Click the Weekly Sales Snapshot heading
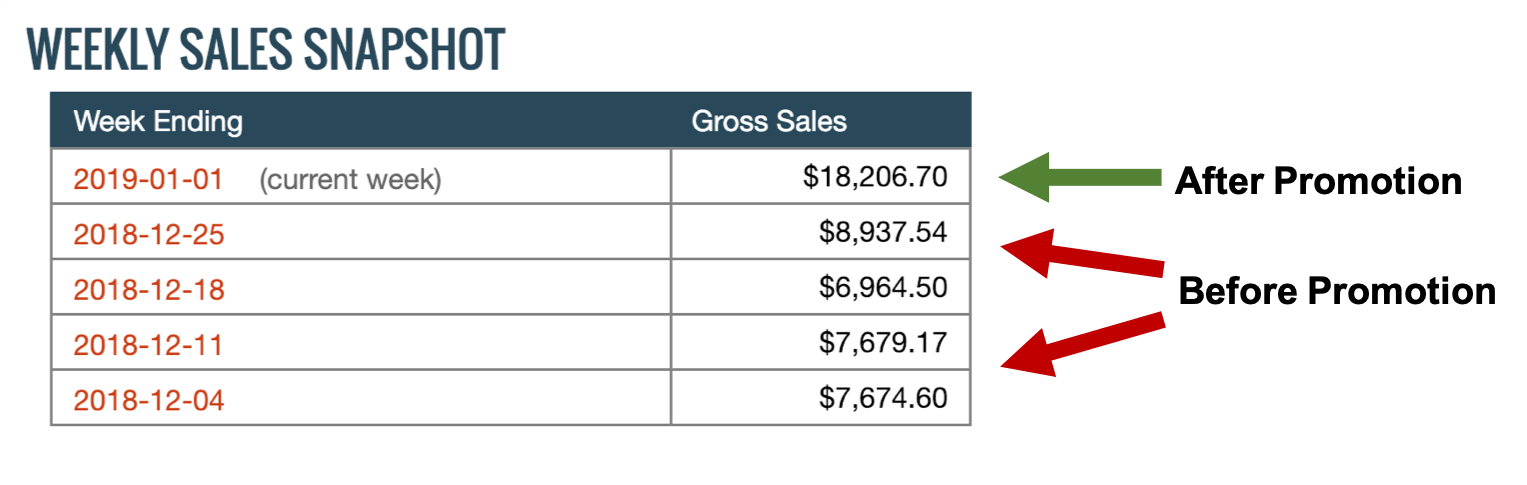Image resolution: width=1527 pixels, height=485 pixels. (265, 49)
